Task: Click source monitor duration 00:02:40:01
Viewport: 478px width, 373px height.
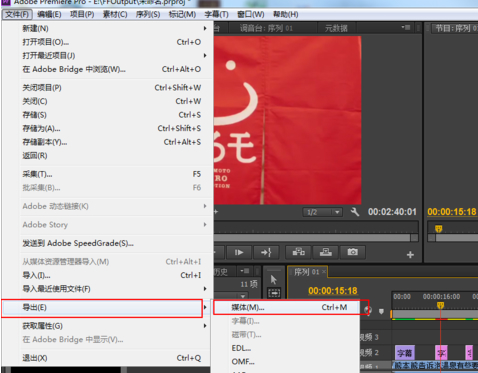Action: point(392,212)
